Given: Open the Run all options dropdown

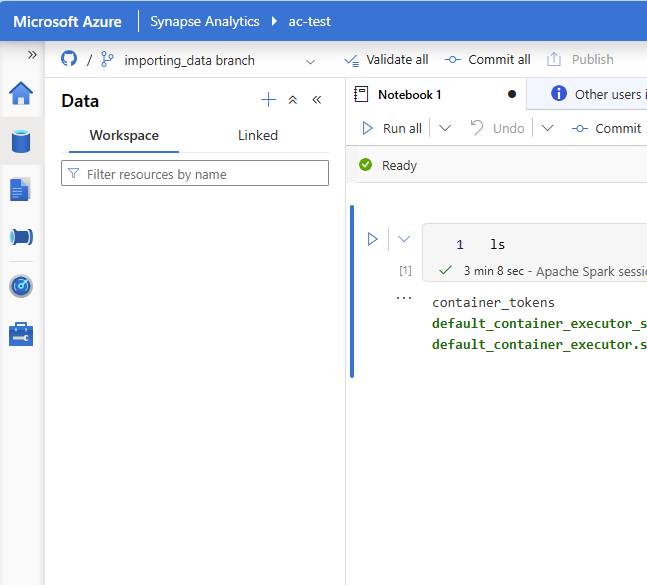Looking at the screenshot, I should point(445,128).
